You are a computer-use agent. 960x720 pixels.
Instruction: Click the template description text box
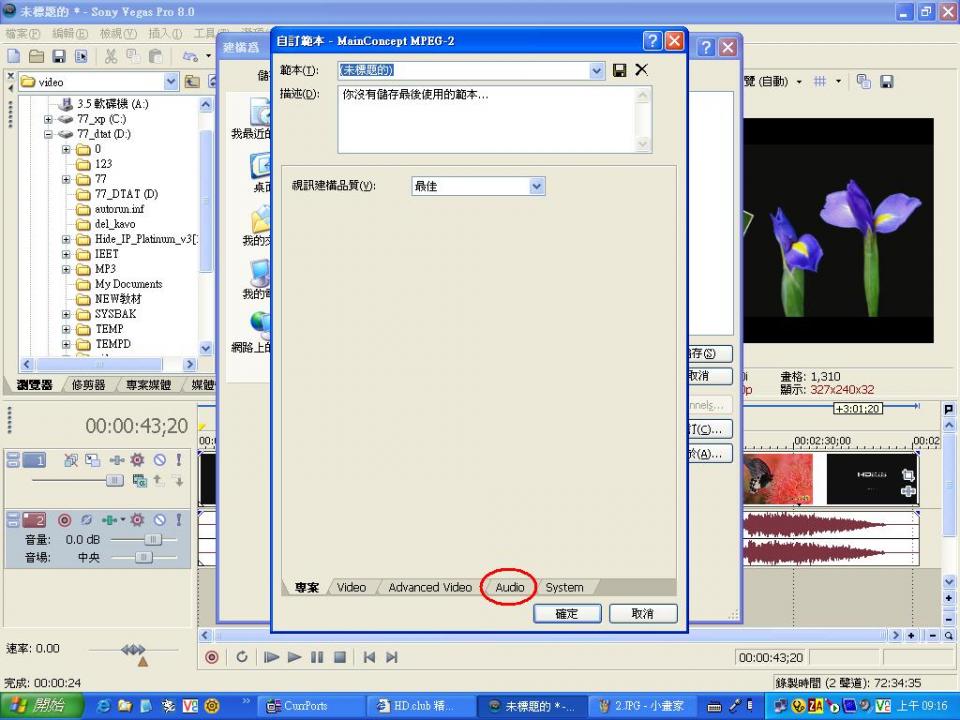click(486, 118)
